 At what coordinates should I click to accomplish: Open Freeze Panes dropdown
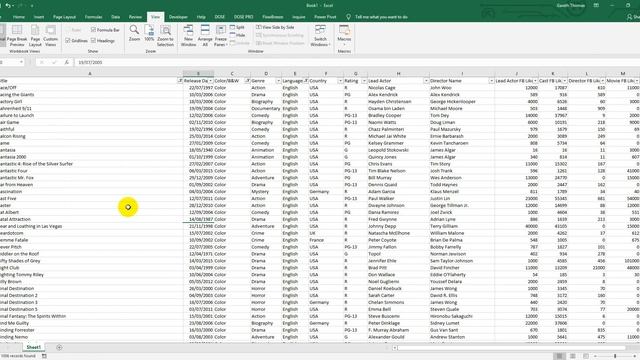pos(220,36)
